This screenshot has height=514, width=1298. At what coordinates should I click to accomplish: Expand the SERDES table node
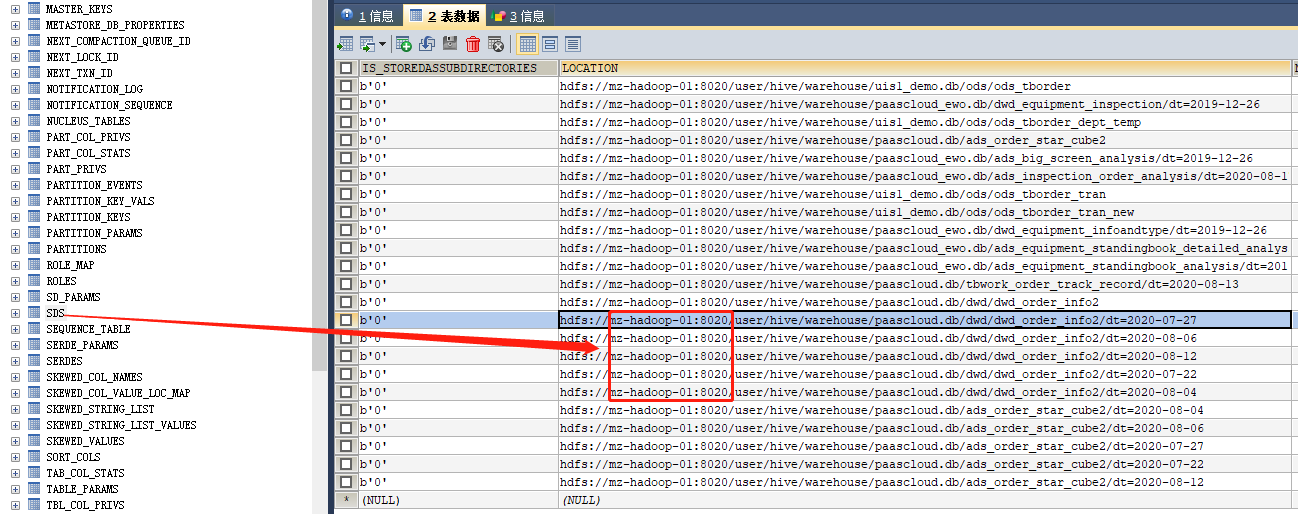click(15, 361)
